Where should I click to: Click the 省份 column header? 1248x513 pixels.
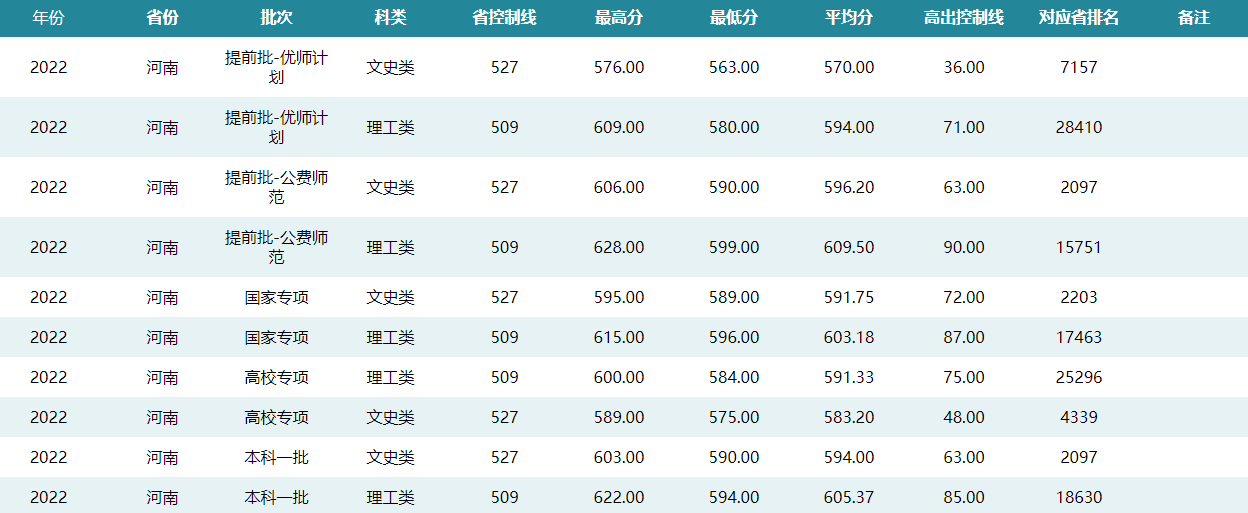point(162,18)
